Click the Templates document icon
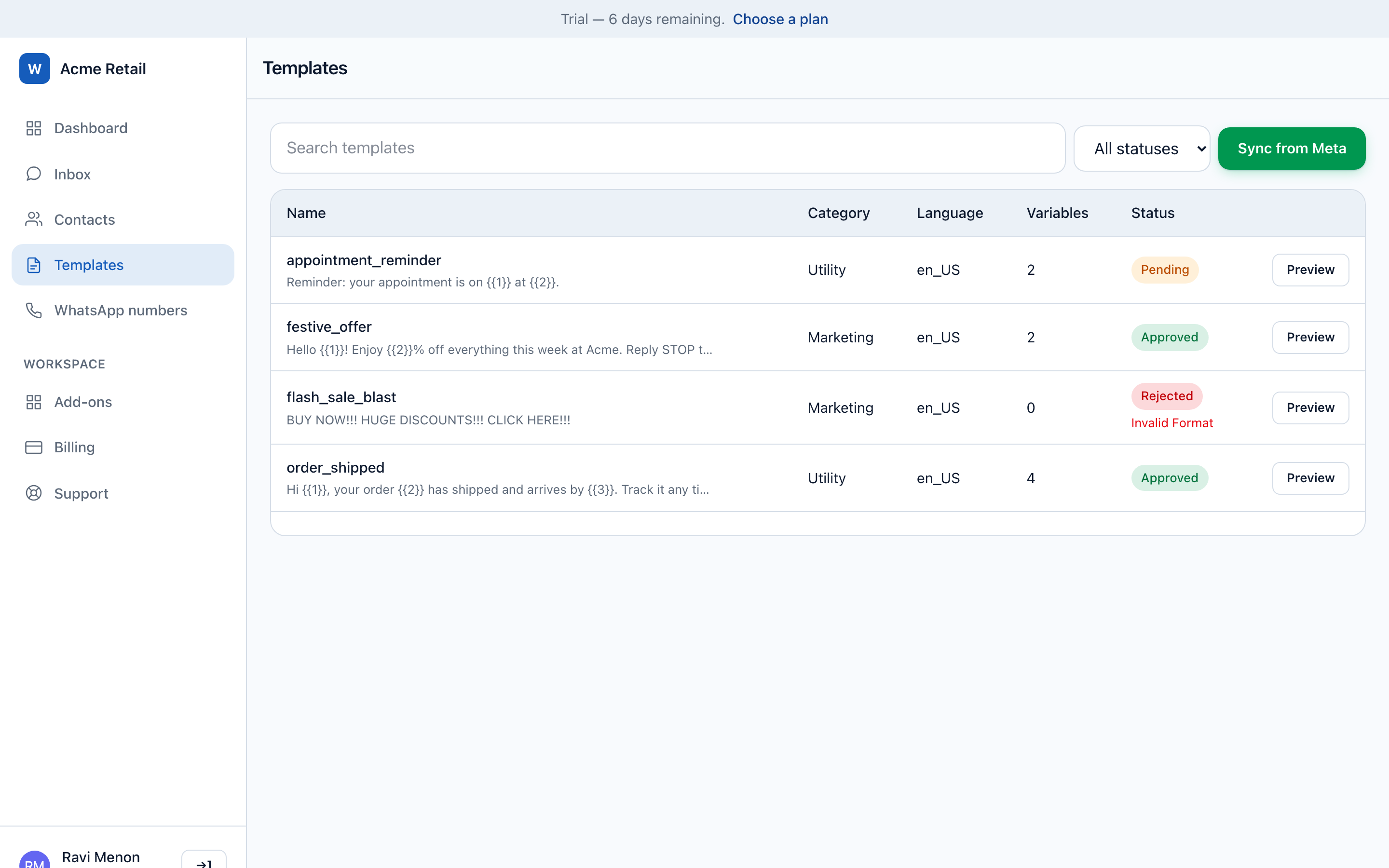Screen dimensions: 1389x868 pyautogui.click(x=34, y=265)
